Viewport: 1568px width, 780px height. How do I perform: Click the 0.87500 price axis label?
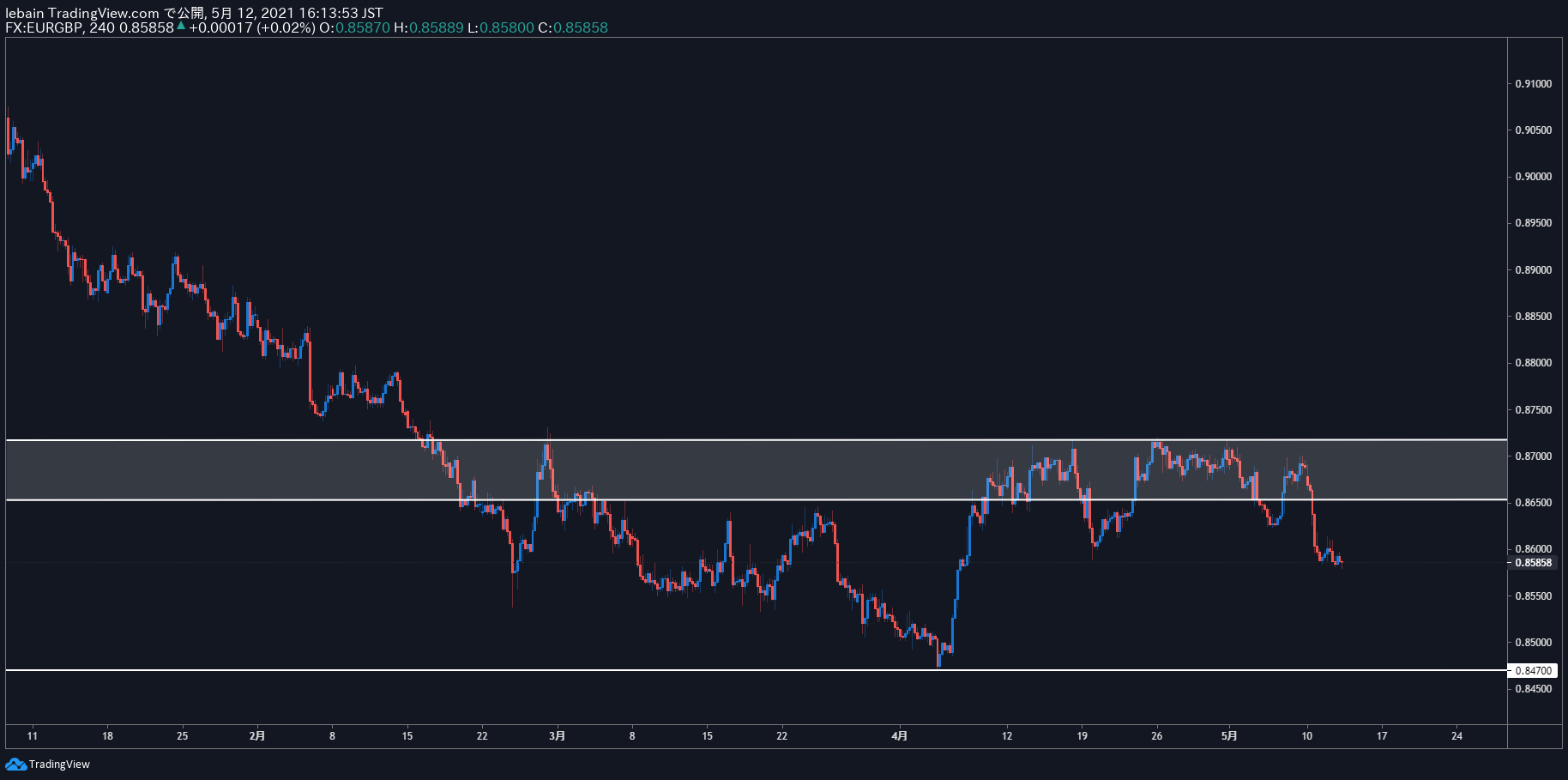pyautogui.click(x=1533, y=410)
